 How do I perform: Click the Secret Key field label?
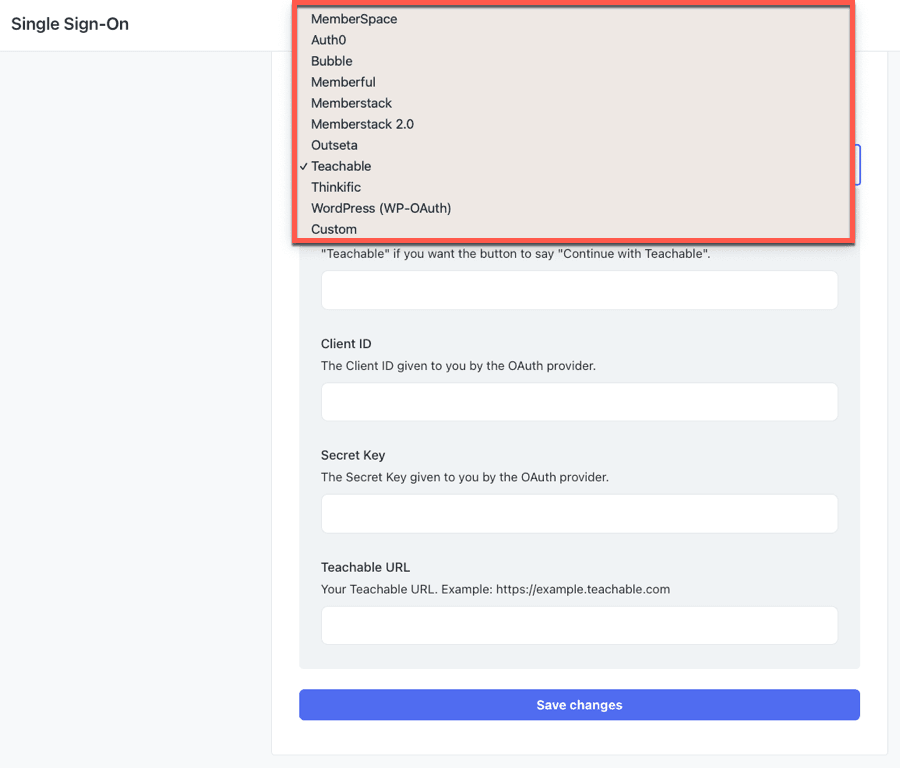353,455
